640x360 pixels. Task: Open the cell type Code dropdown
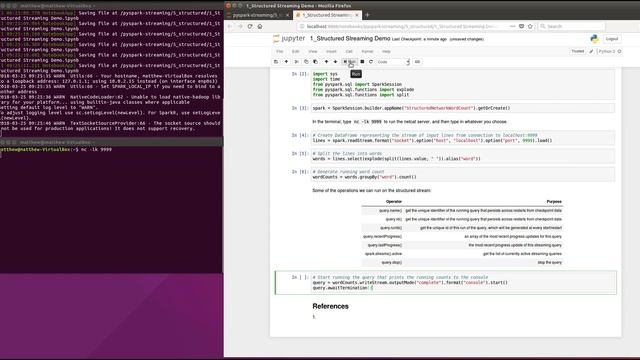click(393, 62)
